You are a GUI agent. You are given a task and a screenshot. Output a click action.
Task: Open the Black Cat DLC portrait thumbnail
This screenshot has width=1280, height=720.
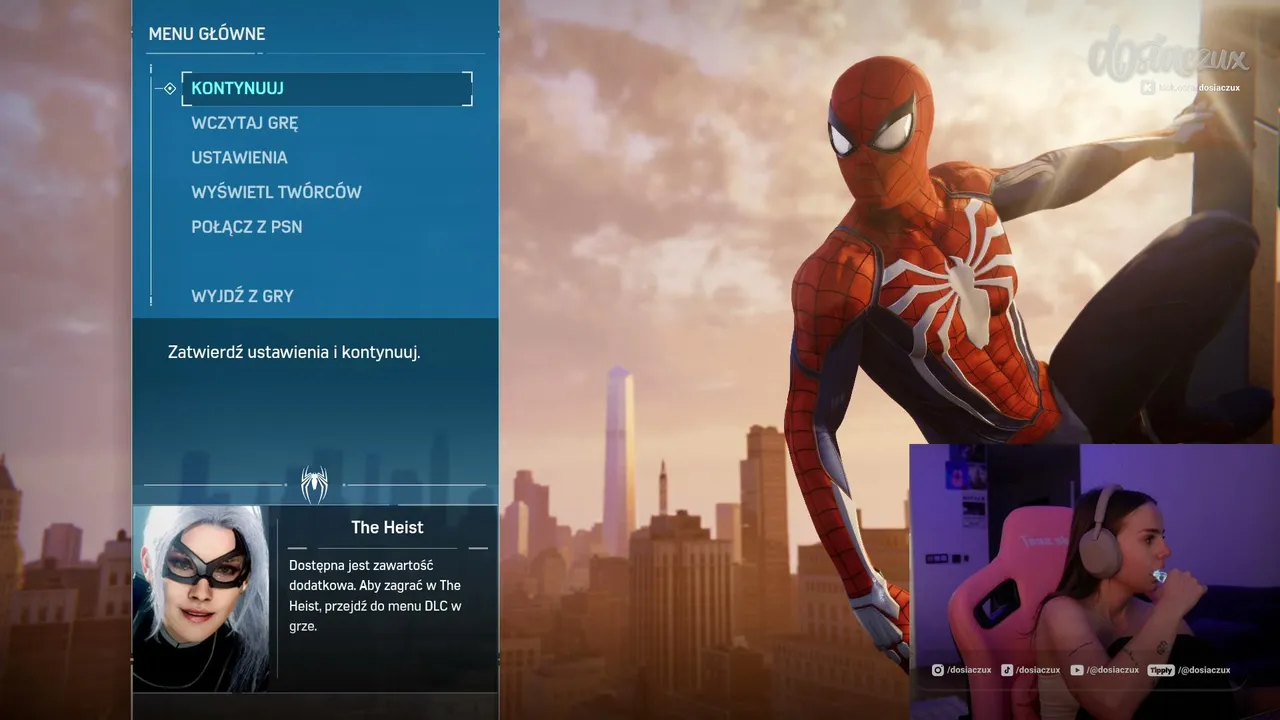click(x=202, y=597)
